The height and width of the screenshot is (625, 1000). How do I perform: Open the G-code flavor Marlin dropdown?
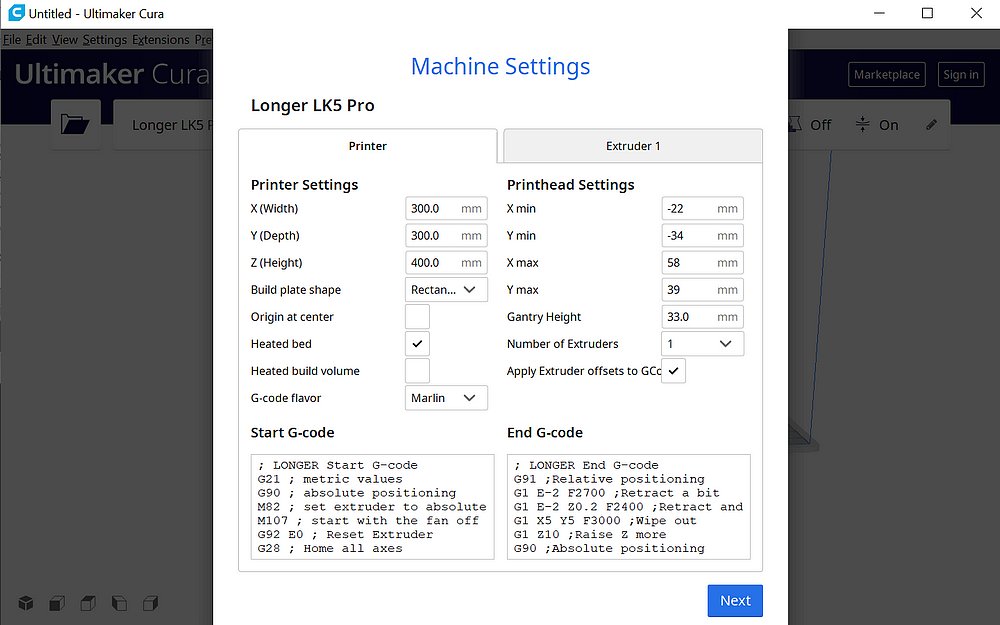click(446, 398)
